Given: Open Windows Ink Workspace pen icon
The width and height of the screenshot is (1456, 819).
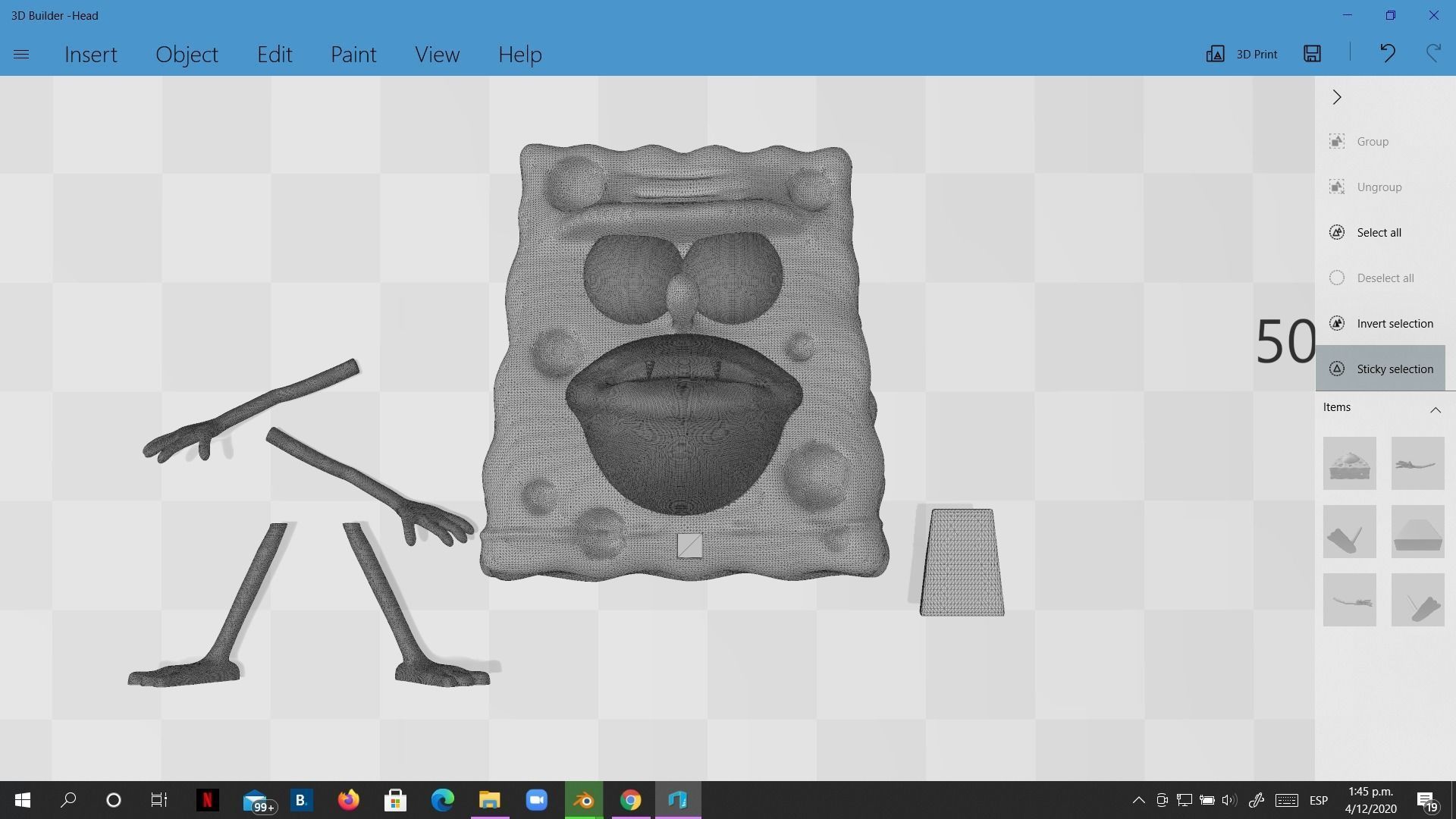Looking at the screenshot, I should pos(1256,800).
